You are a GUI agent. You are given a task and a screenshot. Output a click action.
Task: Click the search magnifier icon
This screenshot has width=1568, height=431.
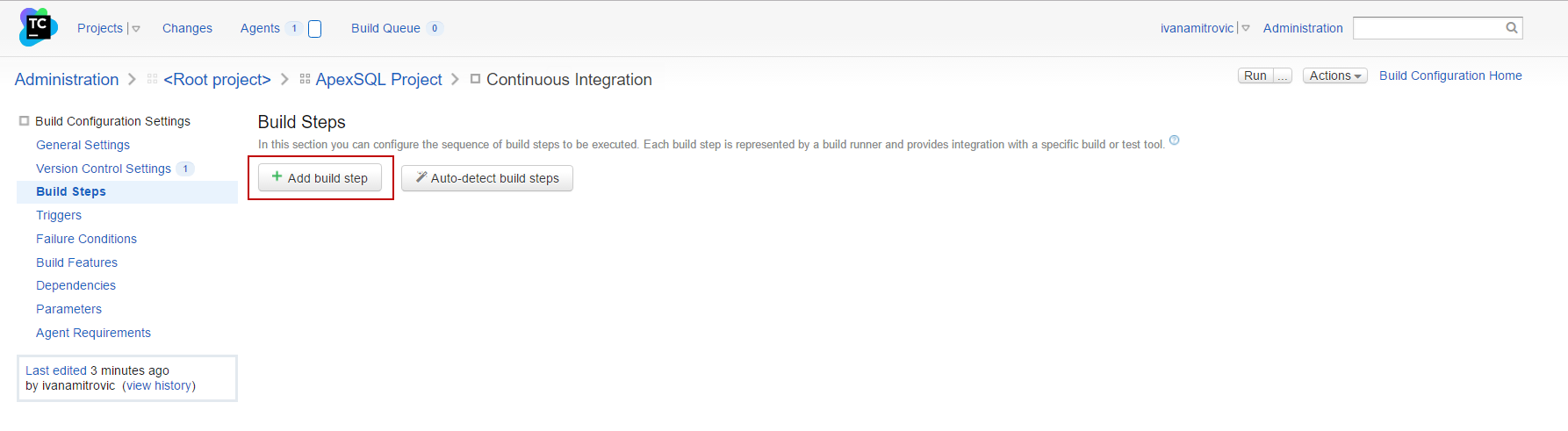1511,28
